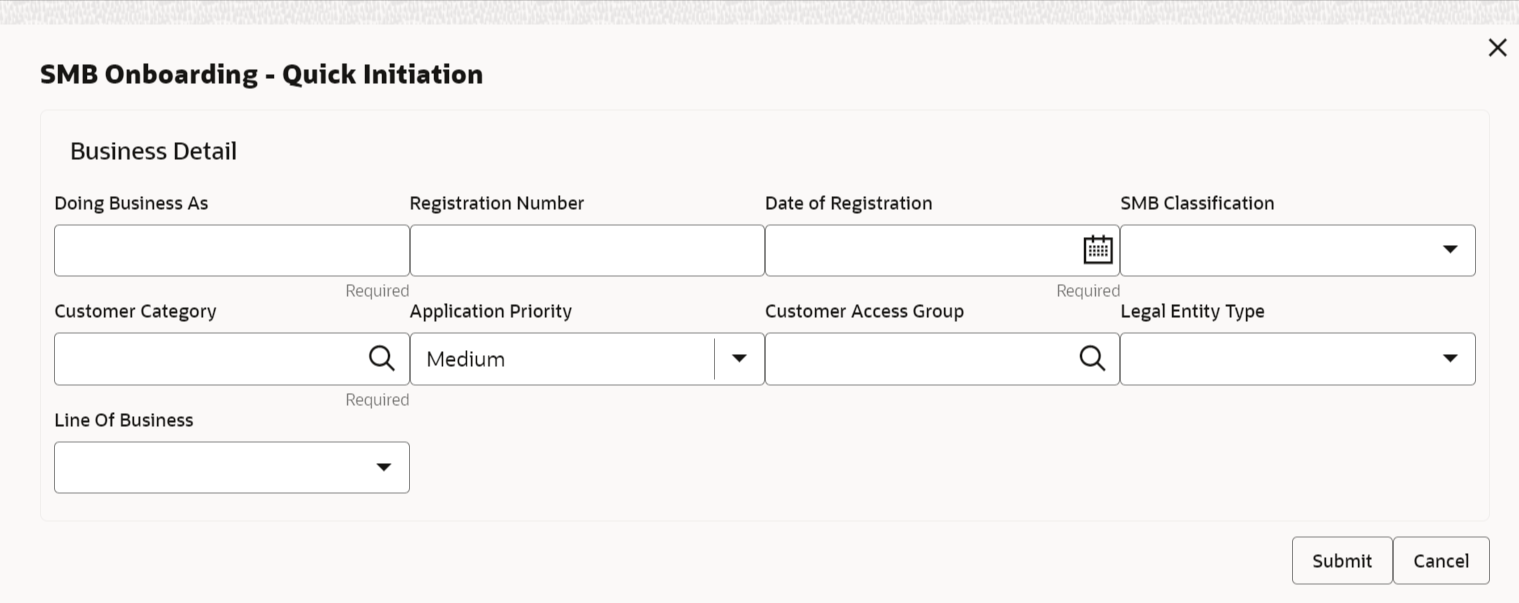
Task: Click into the Registration Number field
Action: (x=587, y=250)
